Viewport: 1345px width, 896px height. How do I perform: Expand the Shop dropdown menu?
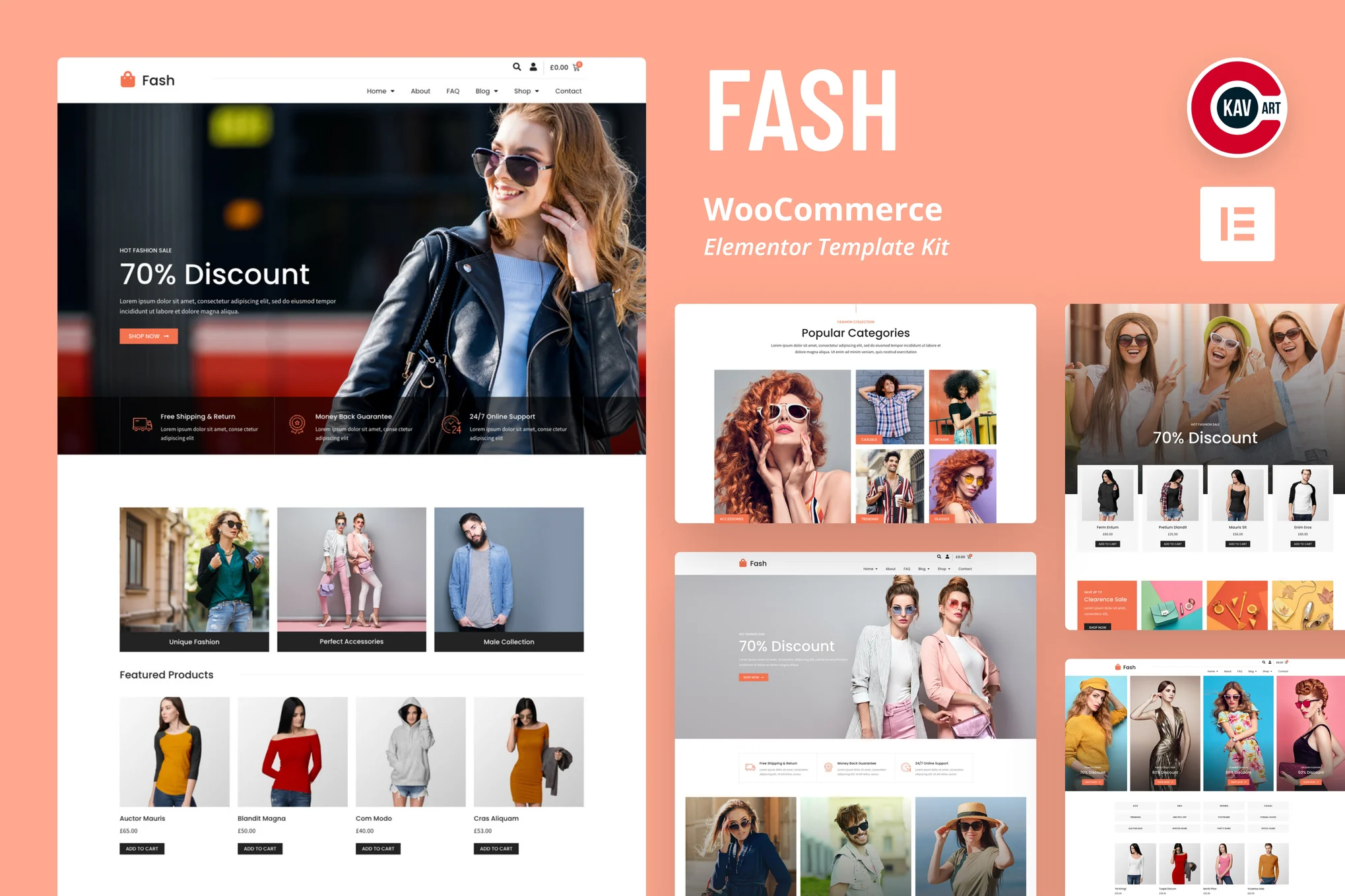[526, 91]
